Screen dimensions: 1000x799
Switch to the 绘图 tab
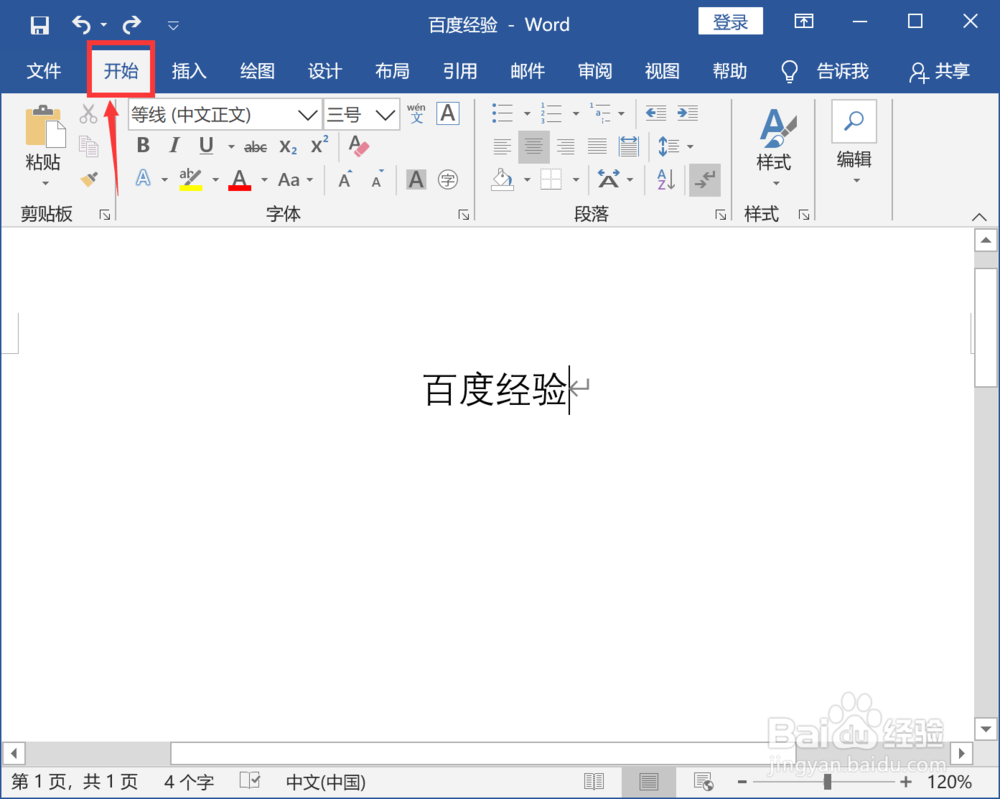(257, 71)
